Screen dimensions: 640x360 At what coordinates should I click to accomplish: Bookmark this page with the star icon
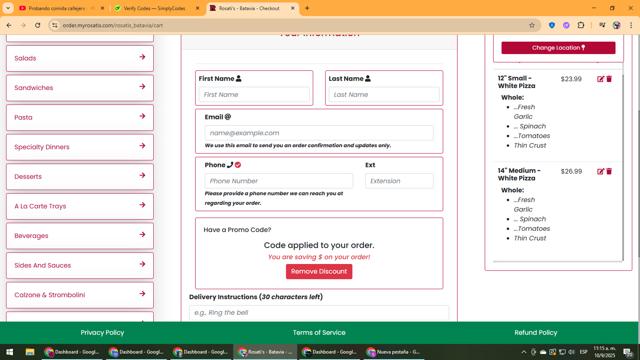click(x=532, y=25)
